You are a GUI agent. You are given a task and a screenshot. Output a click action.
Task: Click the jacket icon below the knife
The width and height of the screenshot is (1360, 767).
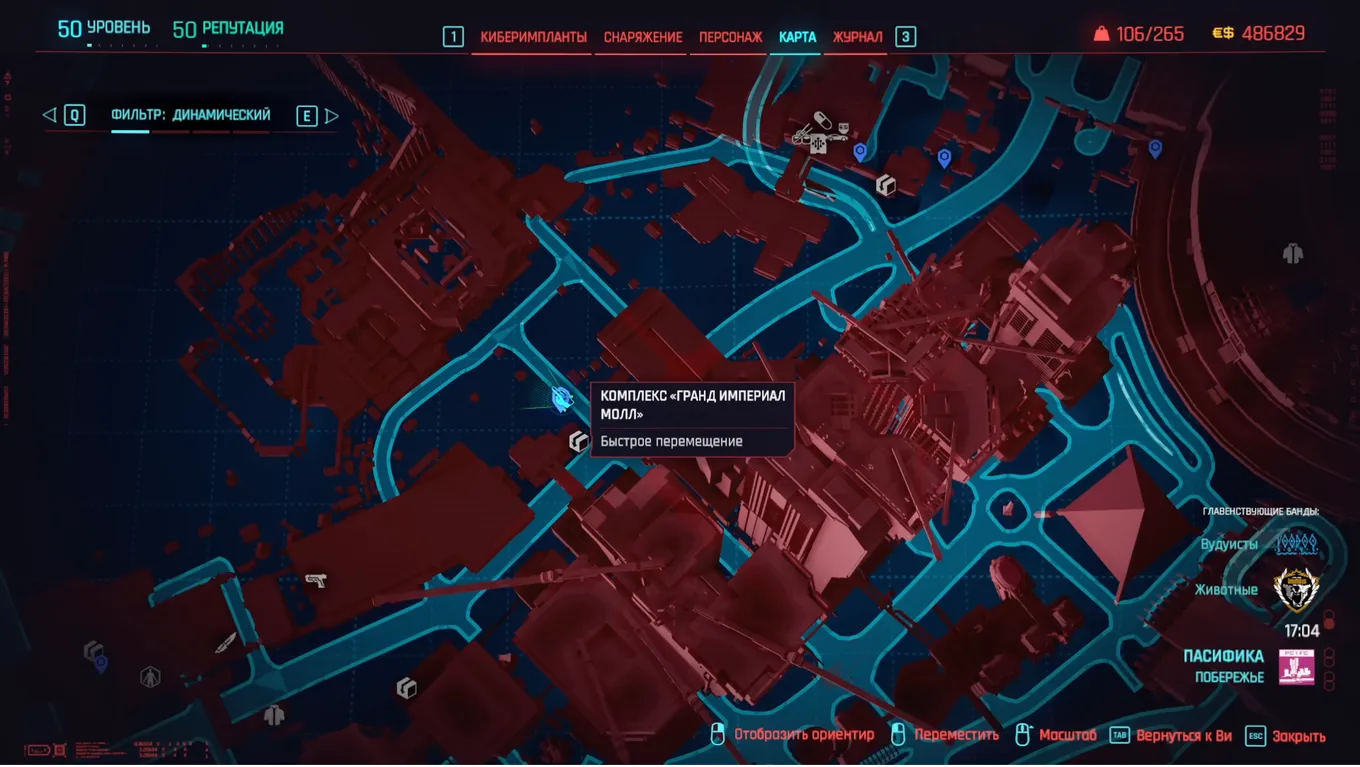273,715
